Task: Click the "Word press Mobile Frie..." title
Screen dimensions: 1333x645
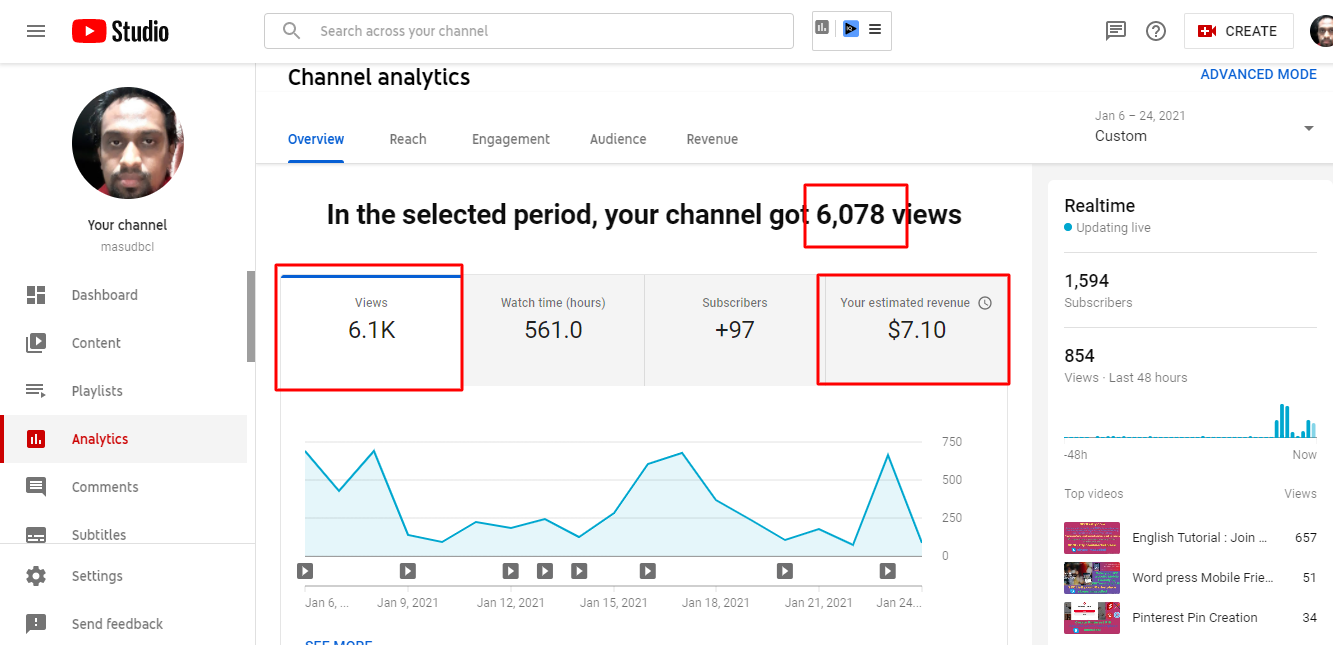Action: coord(1203,578)
